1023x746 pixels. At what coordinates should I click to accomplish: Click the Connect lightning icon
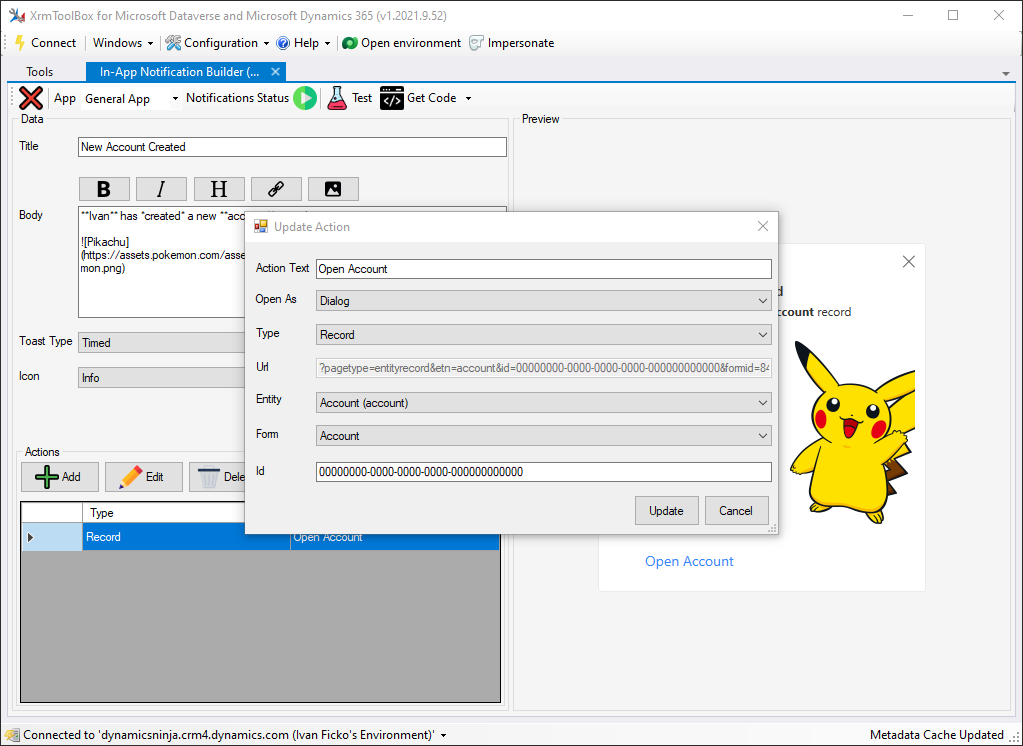[x=20, y=43]
